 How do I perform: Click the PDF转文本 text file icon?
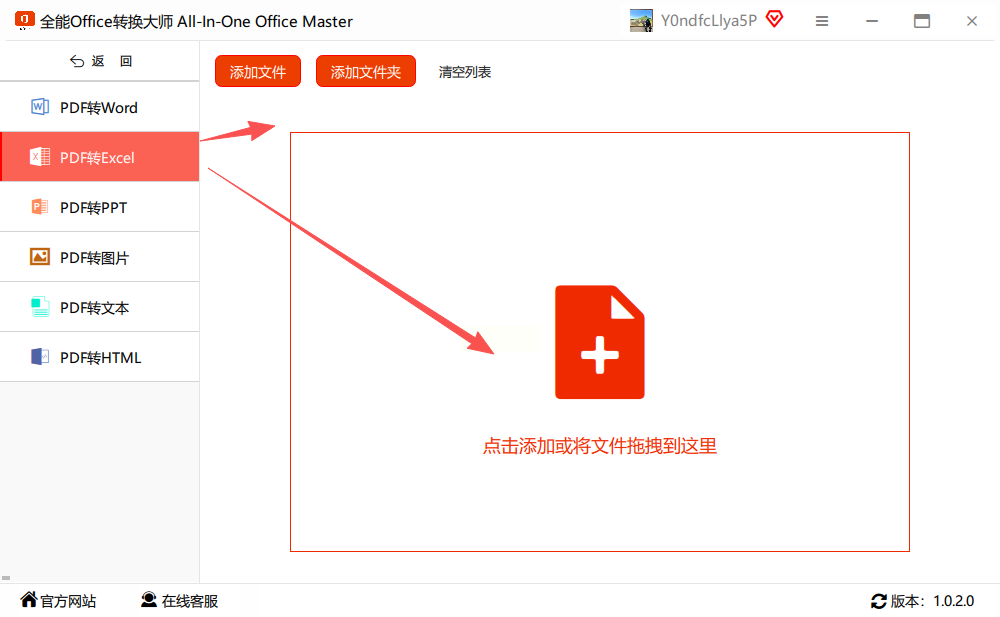click(40, 307)
